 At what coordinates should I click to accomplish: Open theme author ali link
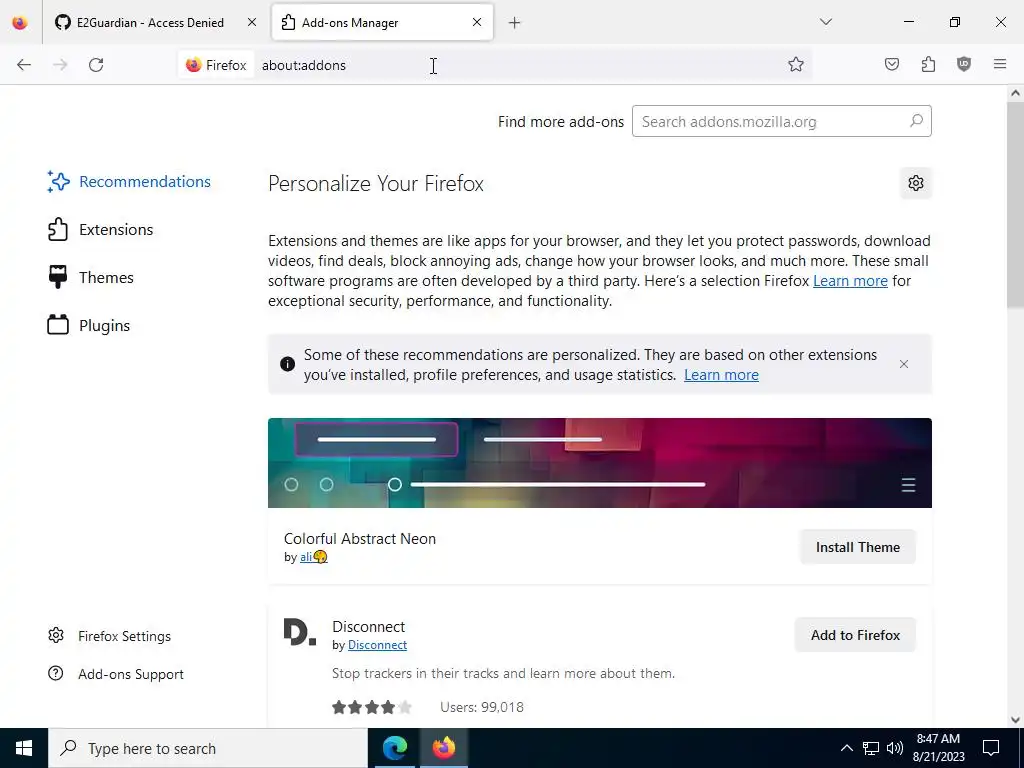click(313, 557)
